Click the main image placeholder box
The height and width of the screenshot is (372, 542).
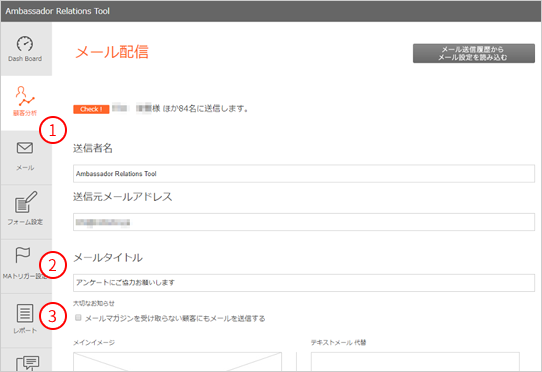pyautogui.click(x=177, y=362)
